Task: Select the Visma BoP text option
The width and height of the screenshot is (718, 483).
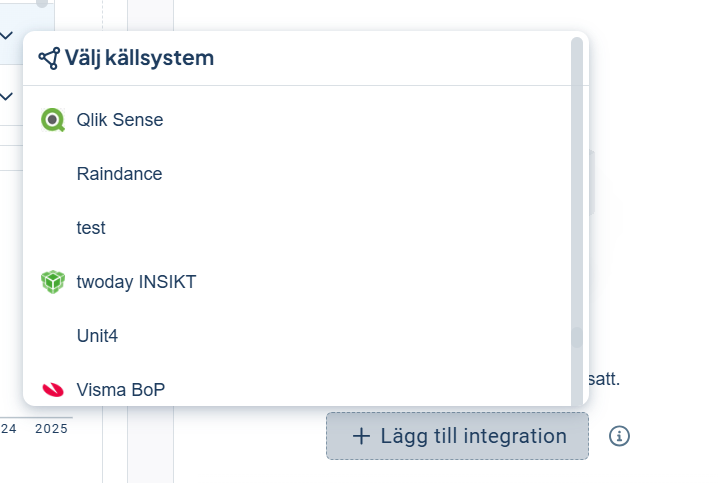Action: (120, 389)
